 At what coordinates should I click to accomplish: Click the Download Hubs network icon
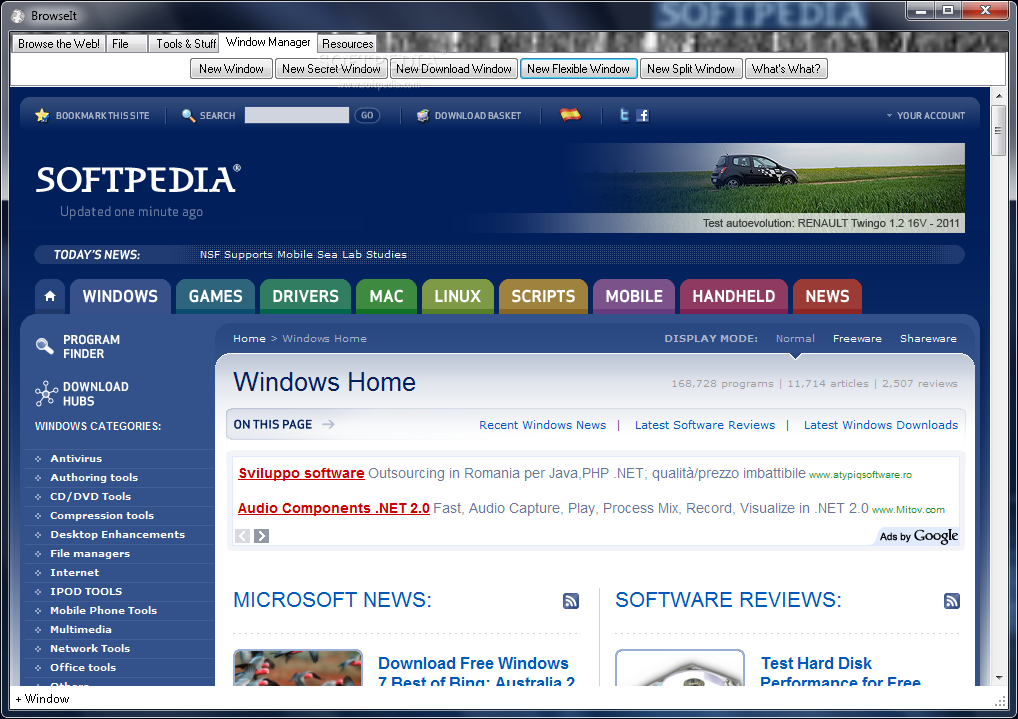46,394
